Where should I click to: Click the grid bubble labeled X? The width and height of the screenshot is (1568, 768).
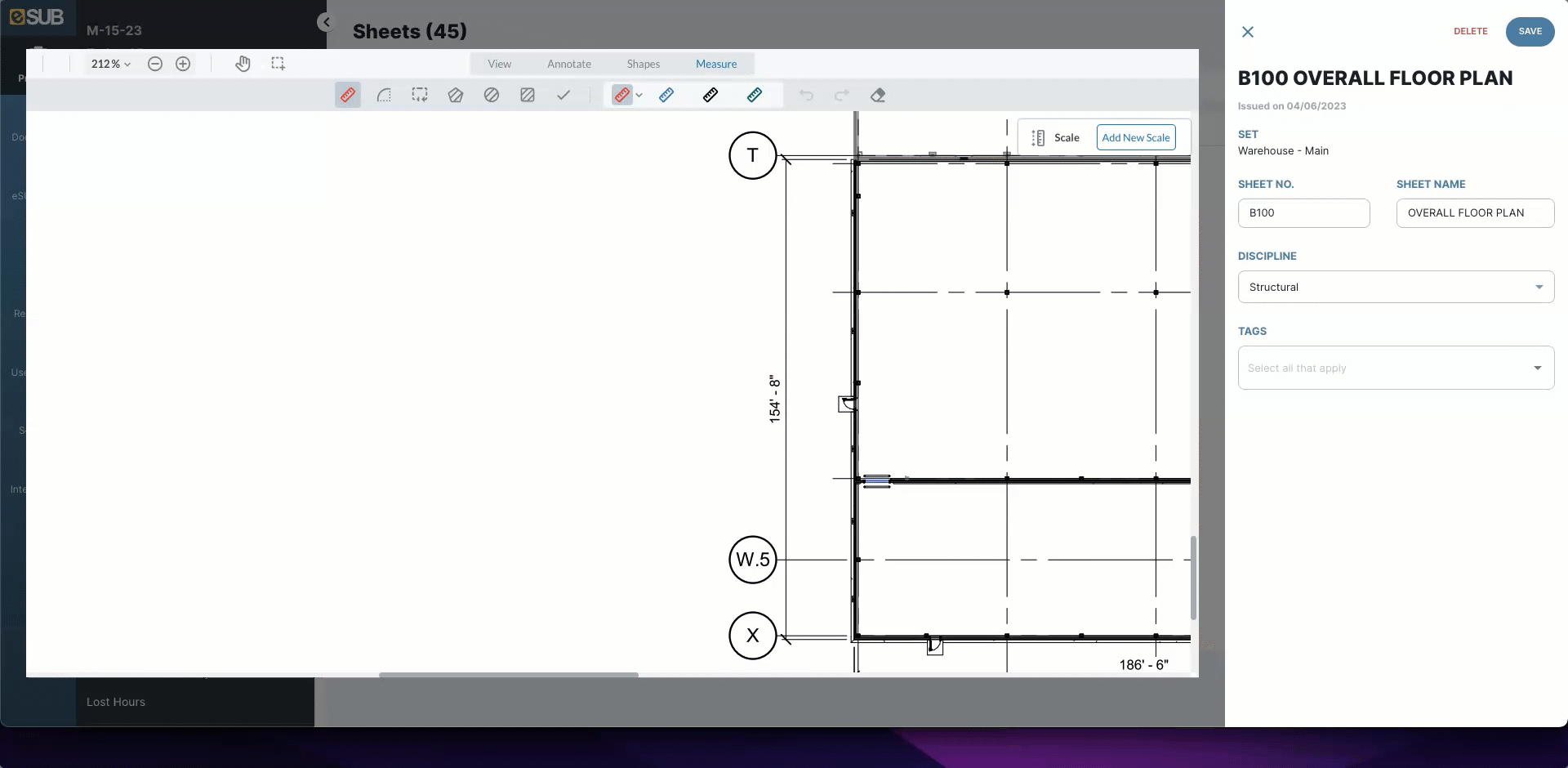pos(752,636)
